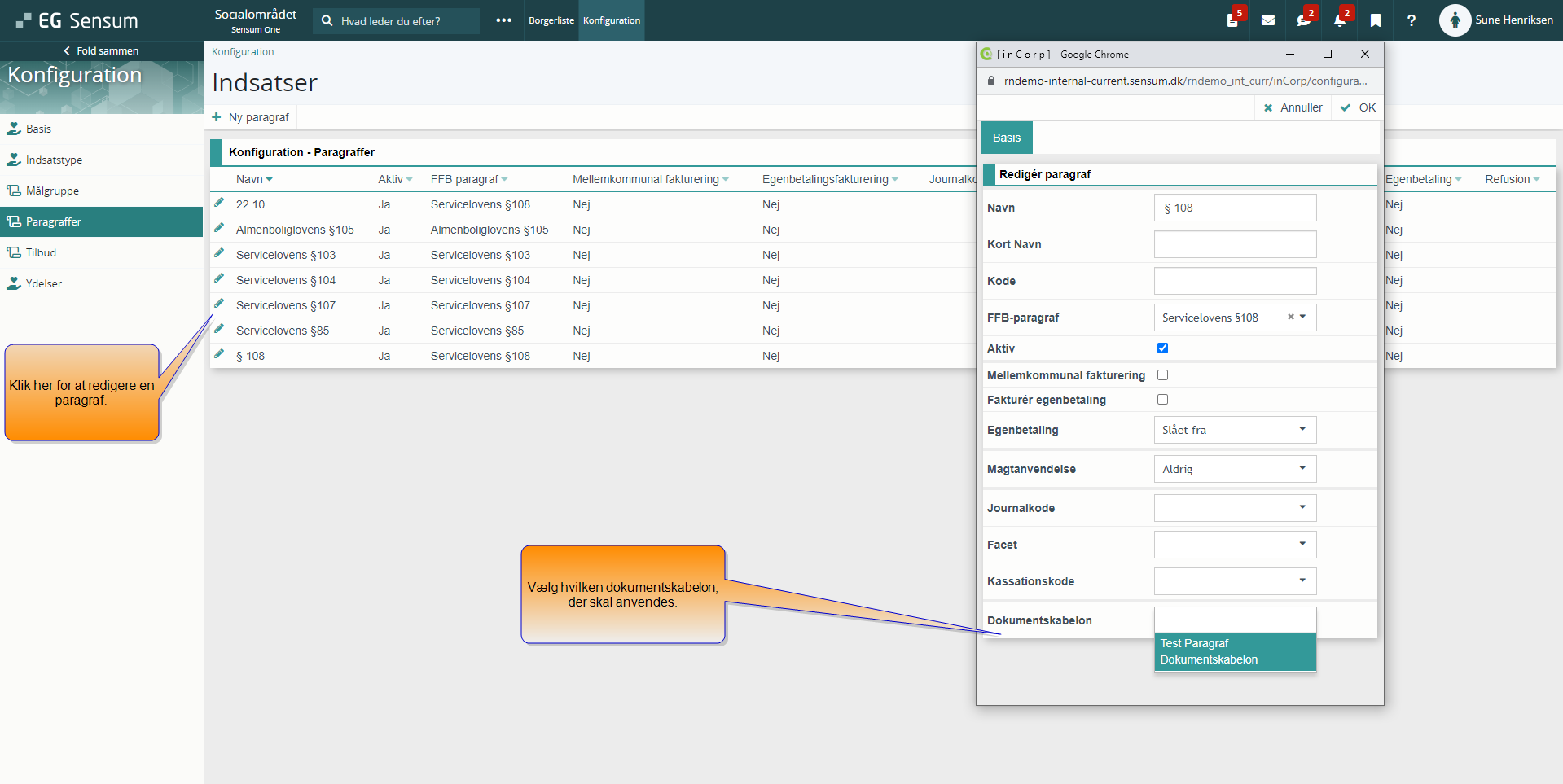Viewport: 1563px width, 784px height.
Task: Tick the Fakturér egenbetaling checkbox
Action: pyautogui.click(x=1162, y=400)
